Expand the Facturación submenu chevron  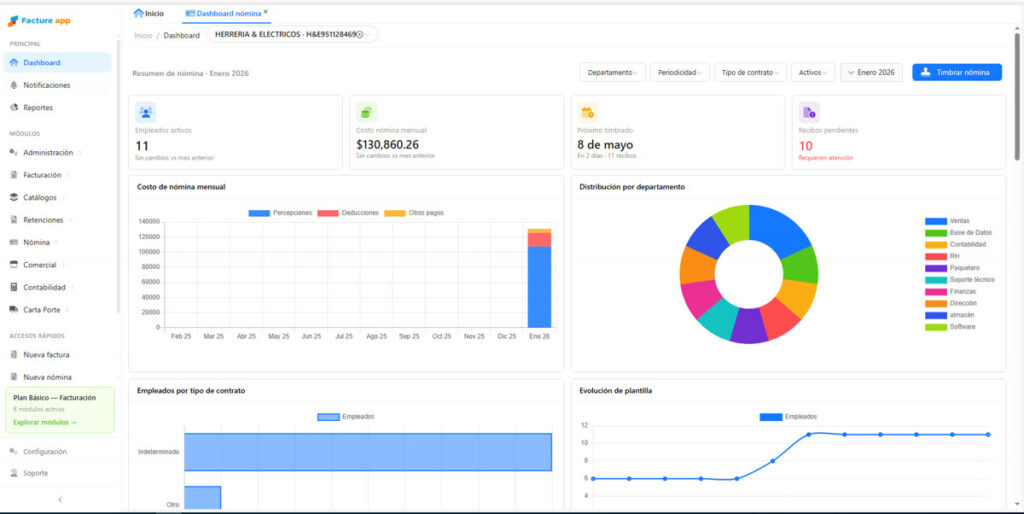tap(69, 175)
